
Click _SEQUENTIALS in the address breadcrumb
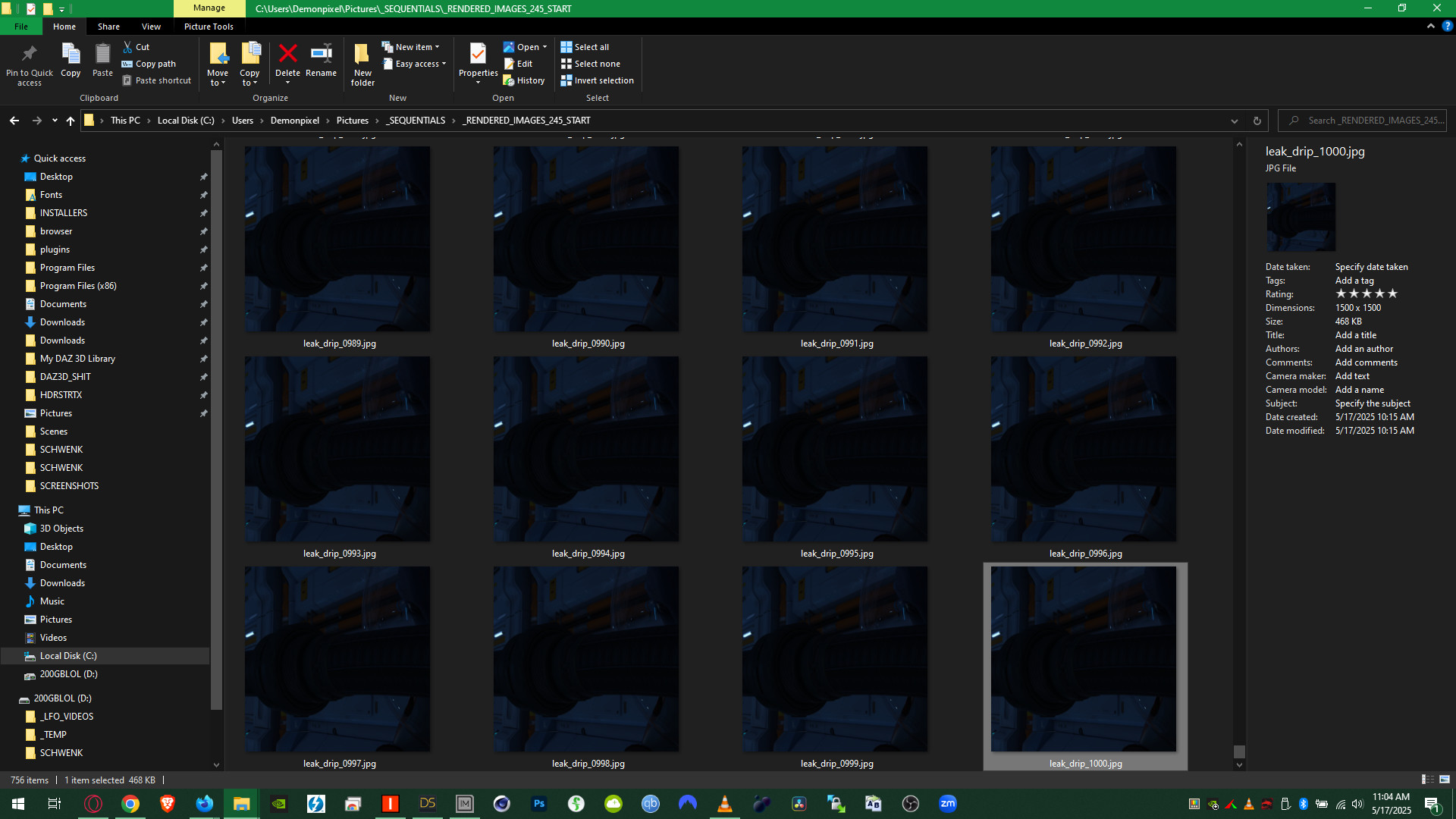[x=416, y=121]
